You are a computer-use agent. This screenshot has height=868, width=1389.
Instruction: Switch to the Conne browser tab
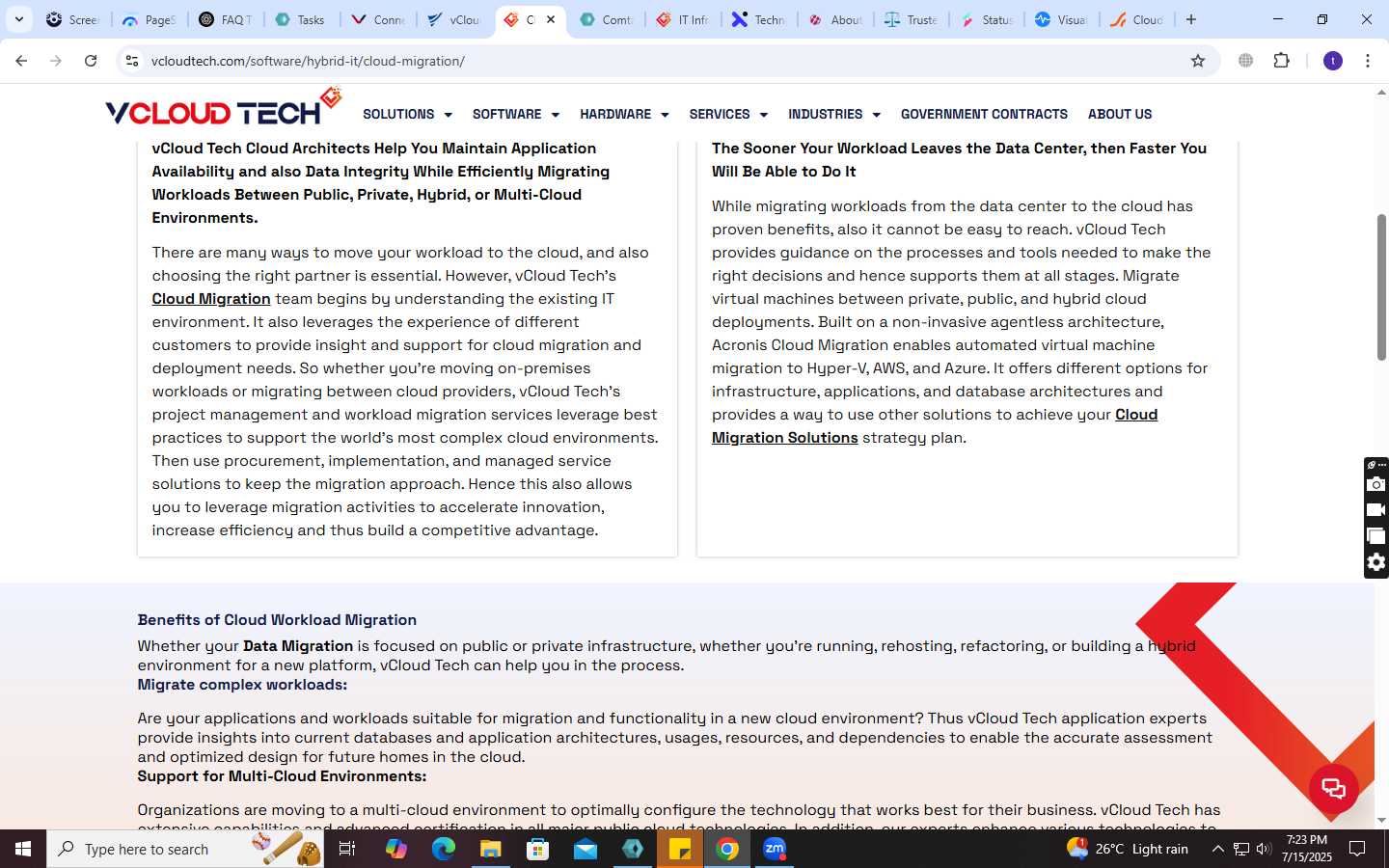click(x=378, y=19)
